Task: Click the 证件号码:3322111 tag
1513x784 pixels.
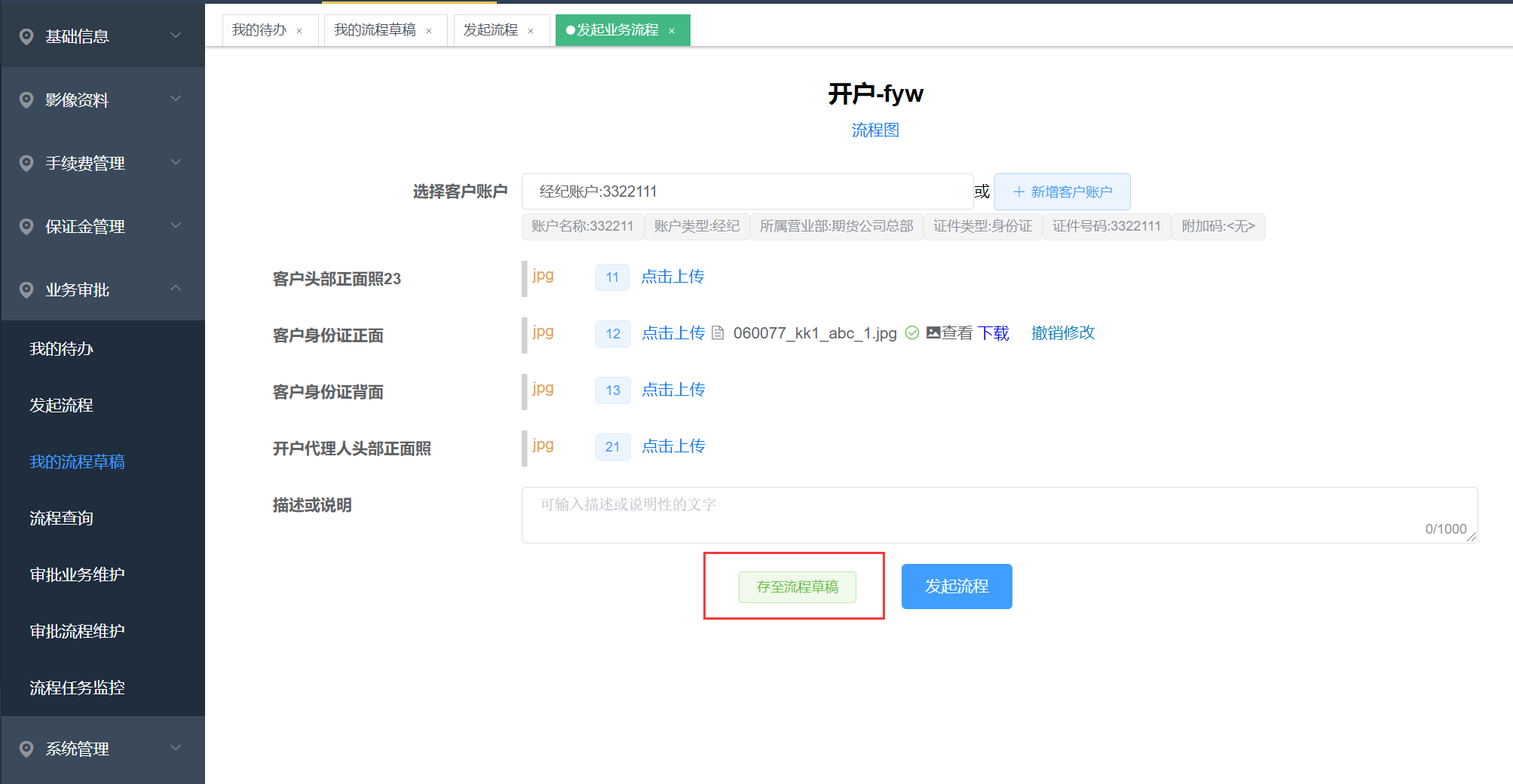Action: click(x=1107, y=226)
